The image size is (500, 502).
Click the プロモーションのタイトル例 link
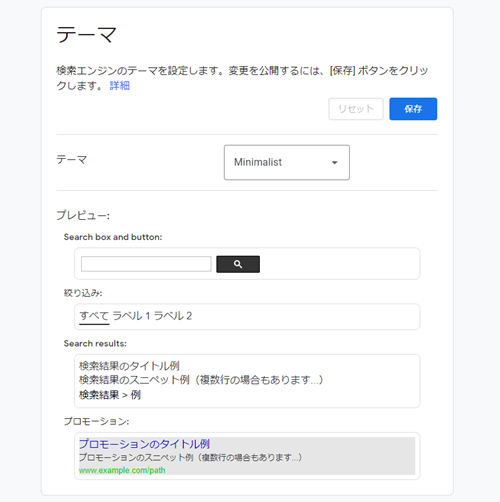tap(144, 444)
